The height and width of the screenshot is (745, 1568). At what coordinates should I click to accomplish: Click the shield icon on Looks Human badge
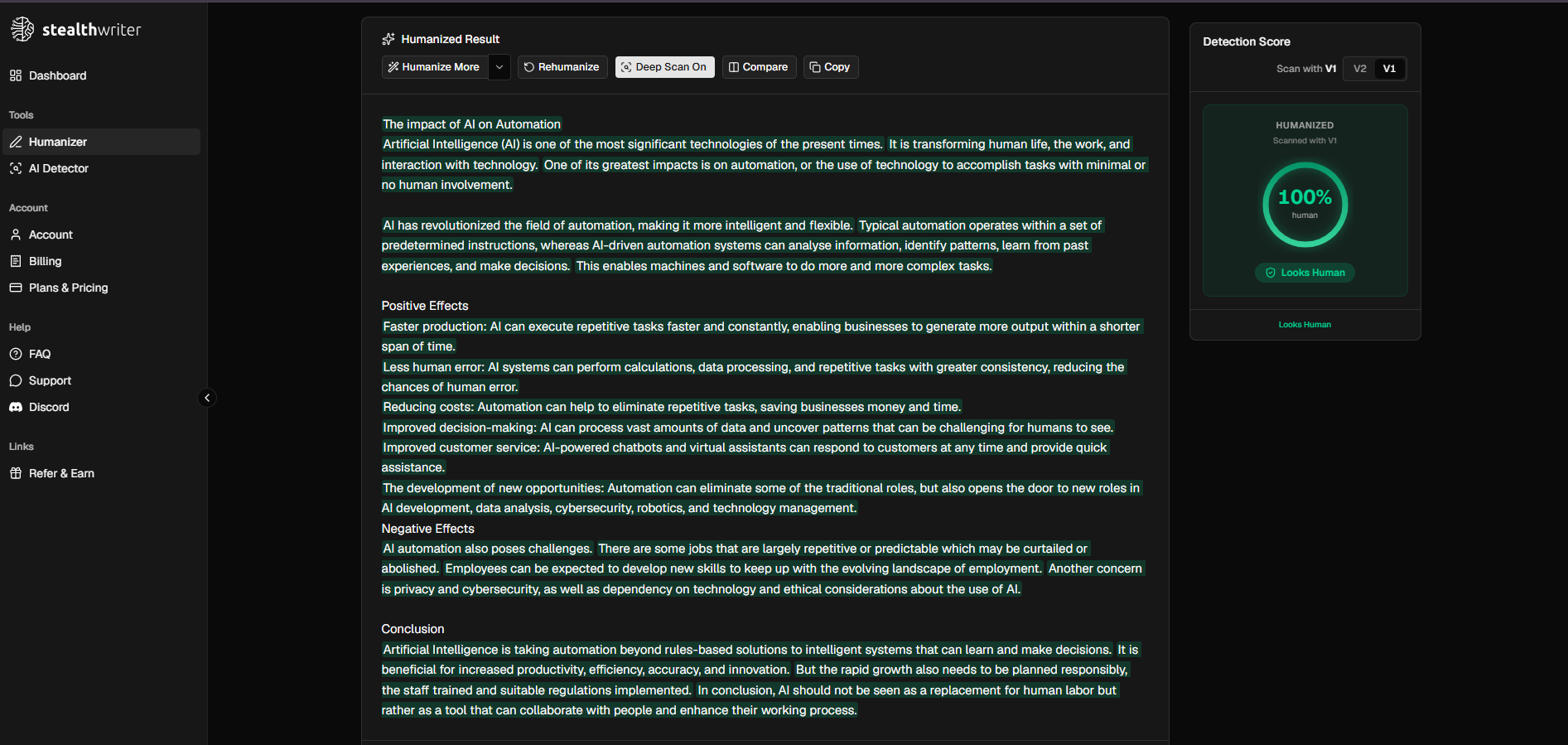pyautogui.click(x=1271, y=273)
